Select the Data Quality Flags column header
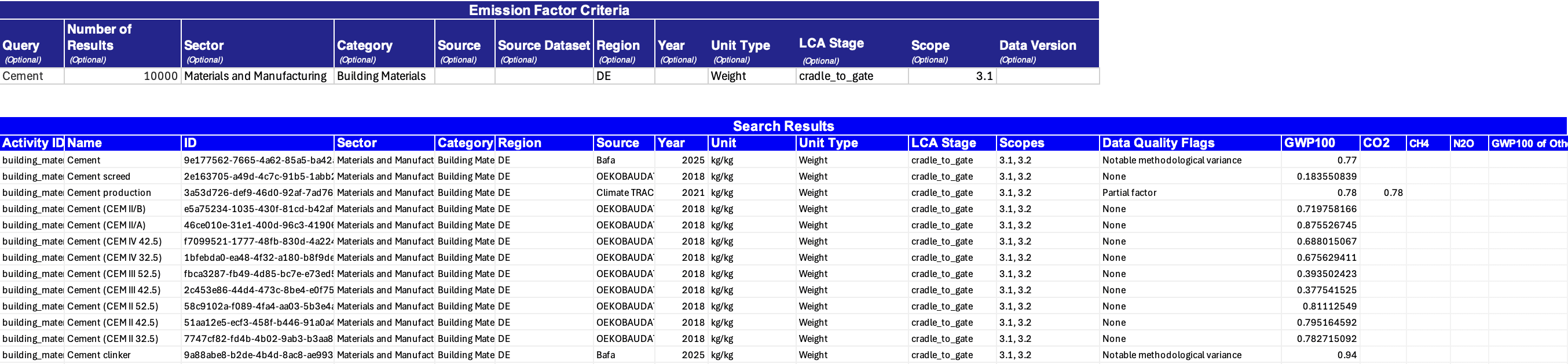 click(1189, 143)
